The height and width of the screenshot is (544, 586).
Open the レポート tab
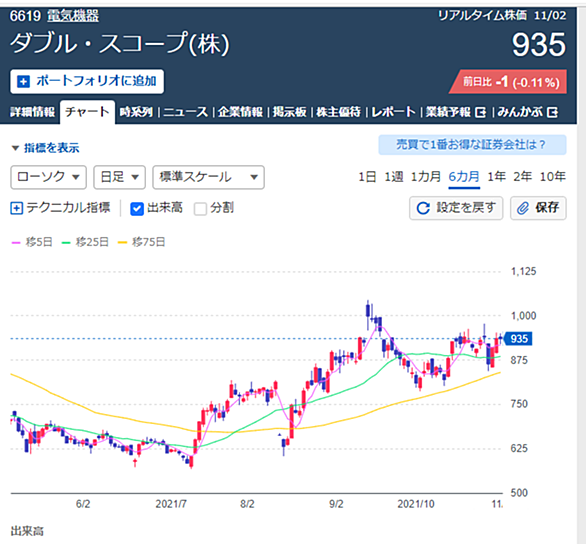[393, 112]
